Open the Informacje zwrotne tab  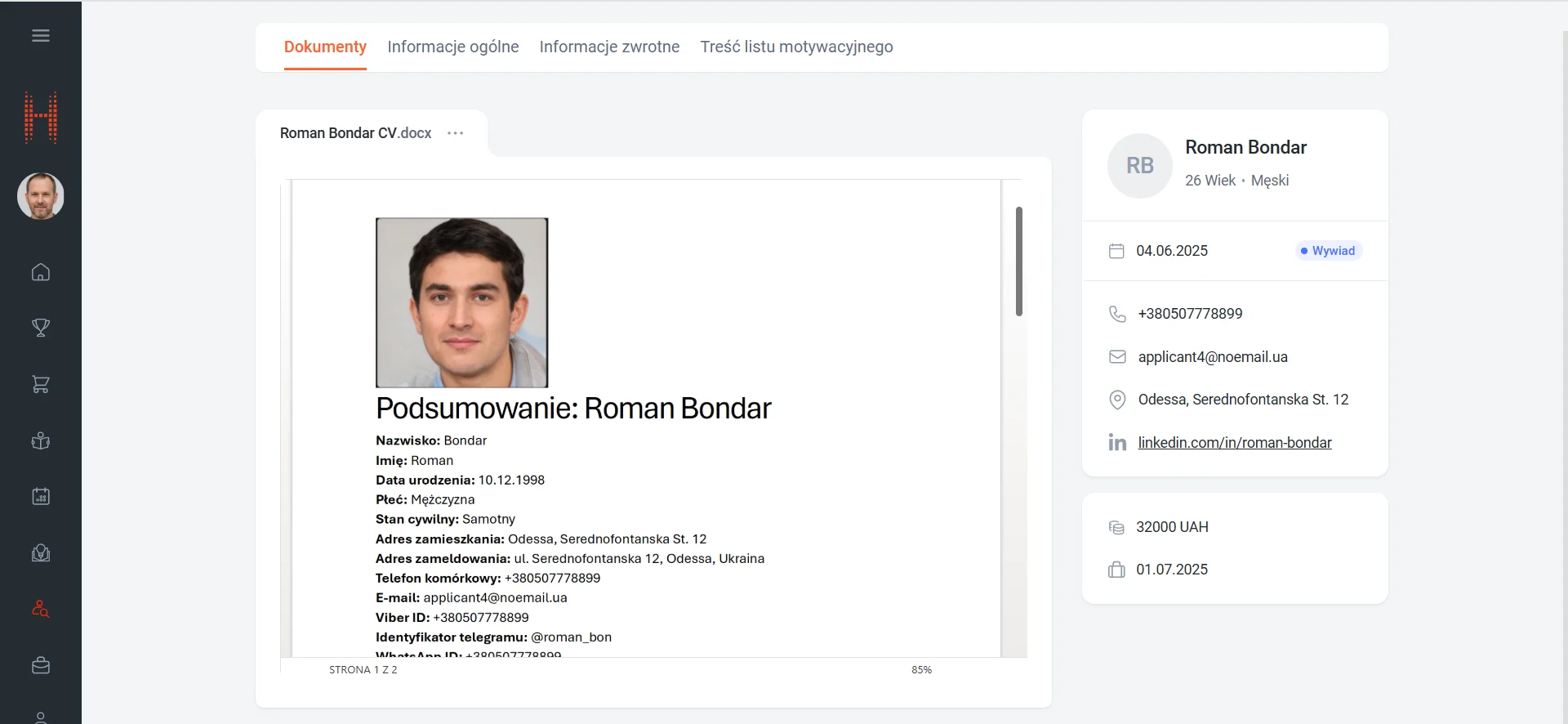609,47
